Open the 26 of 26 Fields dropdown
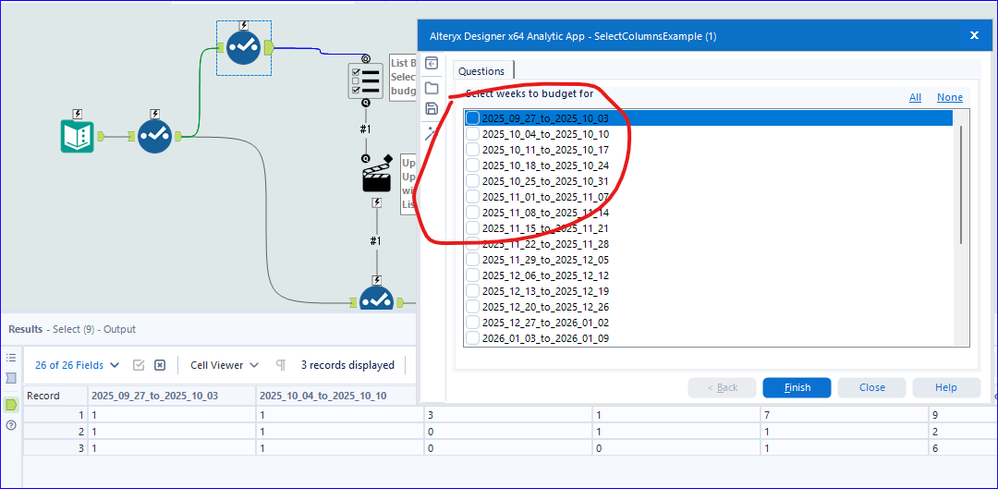This screenshot has height=489, width=998. (77, 365)
